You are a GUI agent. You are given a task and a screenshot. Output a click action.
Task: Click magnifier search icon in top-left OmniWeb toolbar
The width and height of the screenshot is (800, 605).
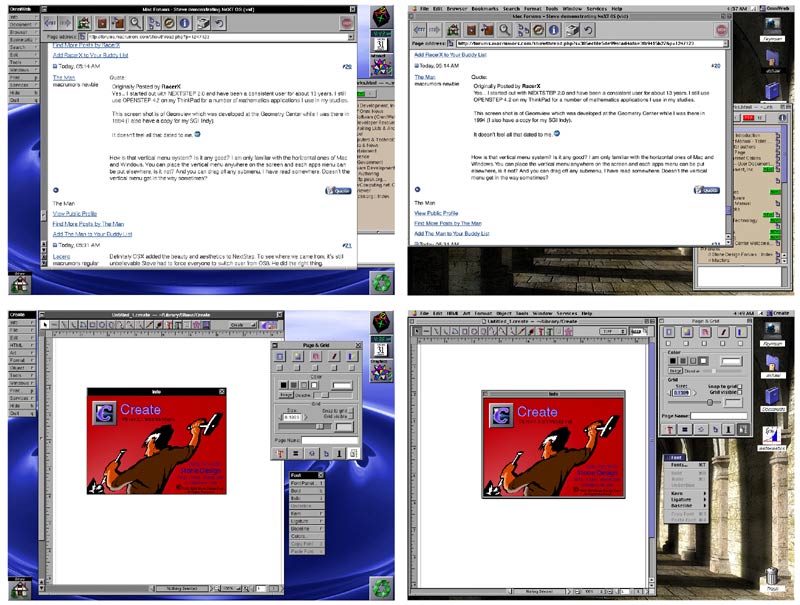[x=135, y=23]
